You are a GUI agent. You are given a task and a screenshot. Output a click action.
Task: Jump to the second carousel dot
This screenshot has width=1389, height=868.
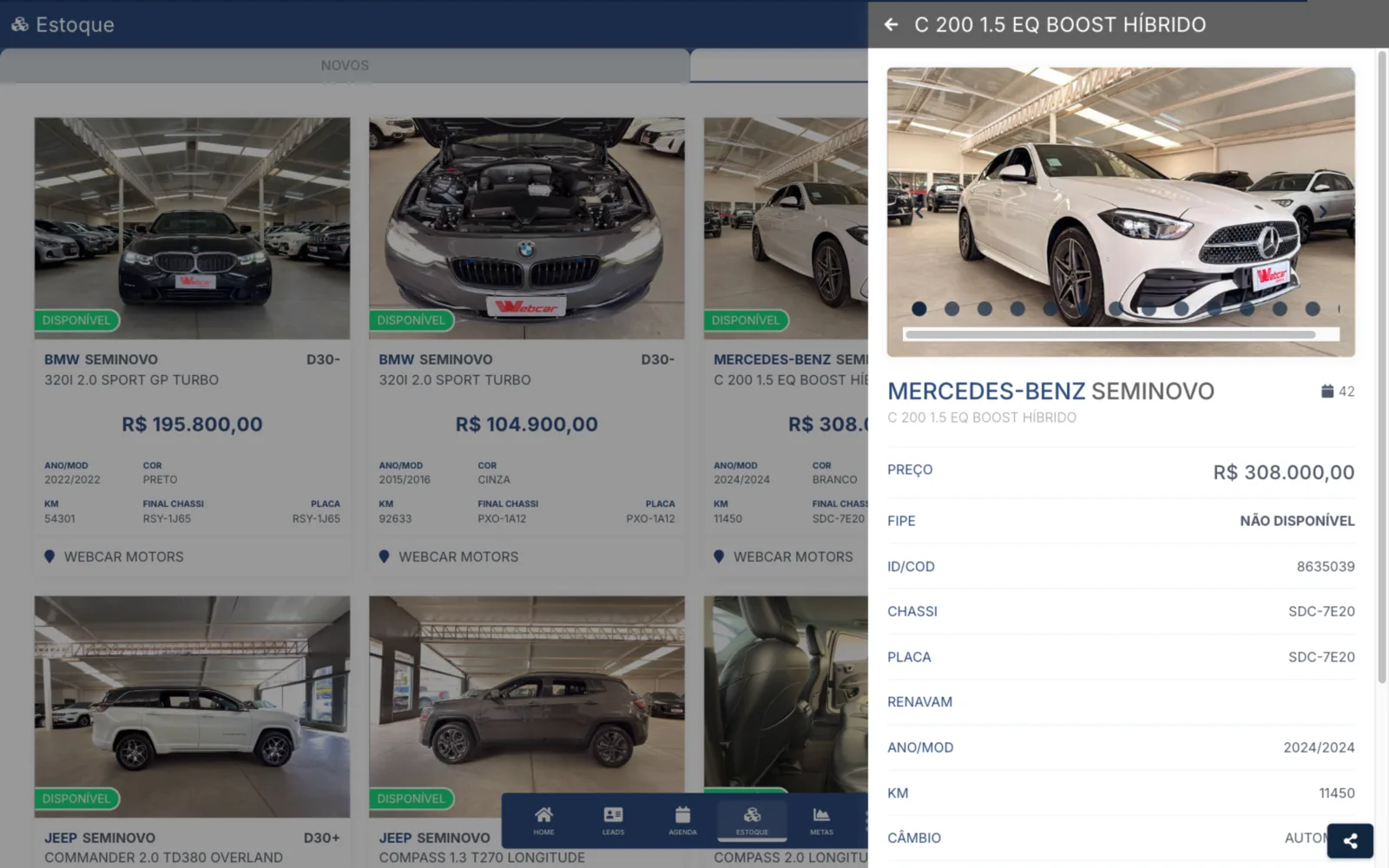click(952, 308)
